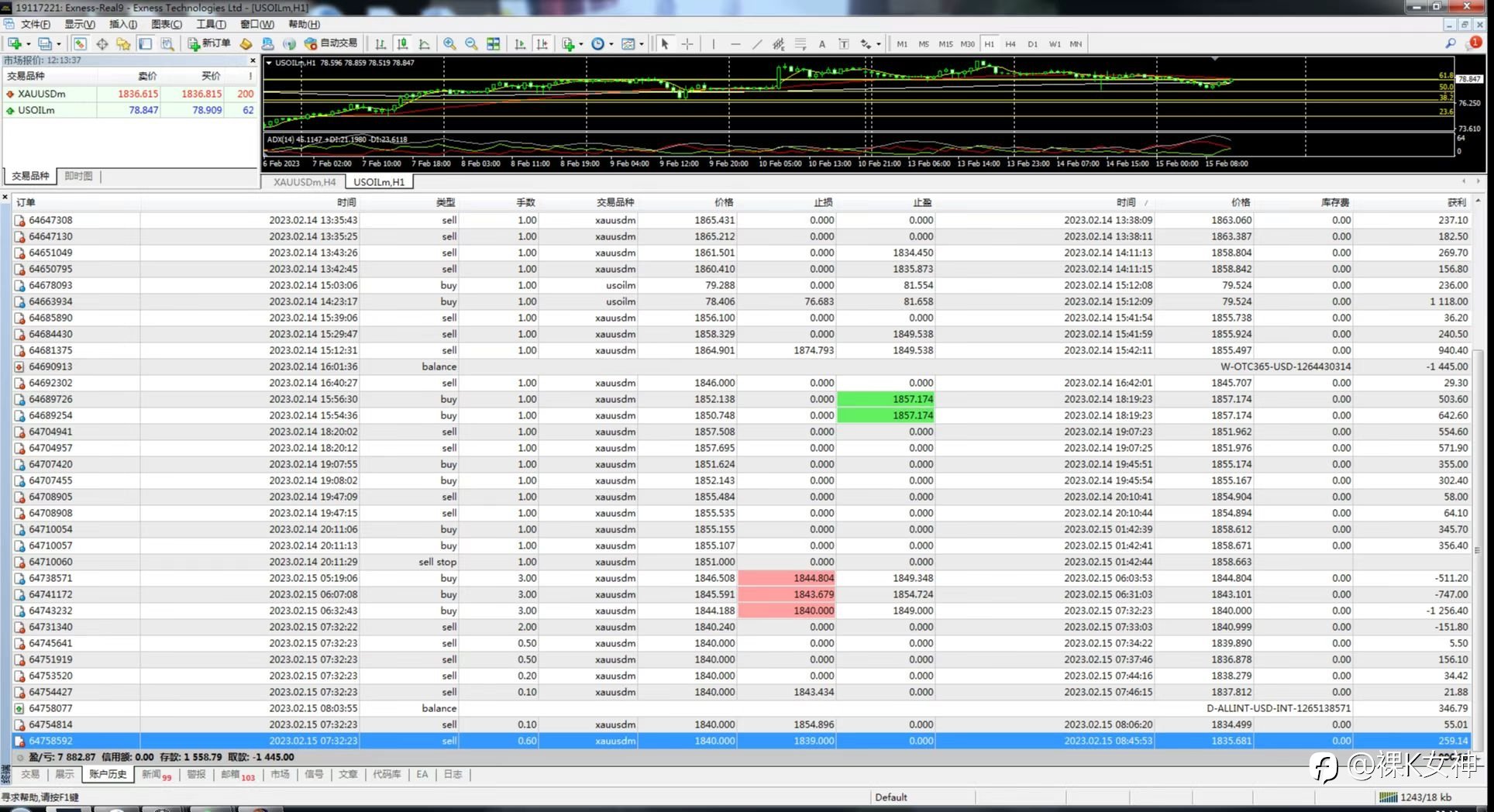This screenshot has height=812, width=1494.
Task: Click the New Order (新订单) toolbar button
Action: pyautogui.click(x=208, y=44)
